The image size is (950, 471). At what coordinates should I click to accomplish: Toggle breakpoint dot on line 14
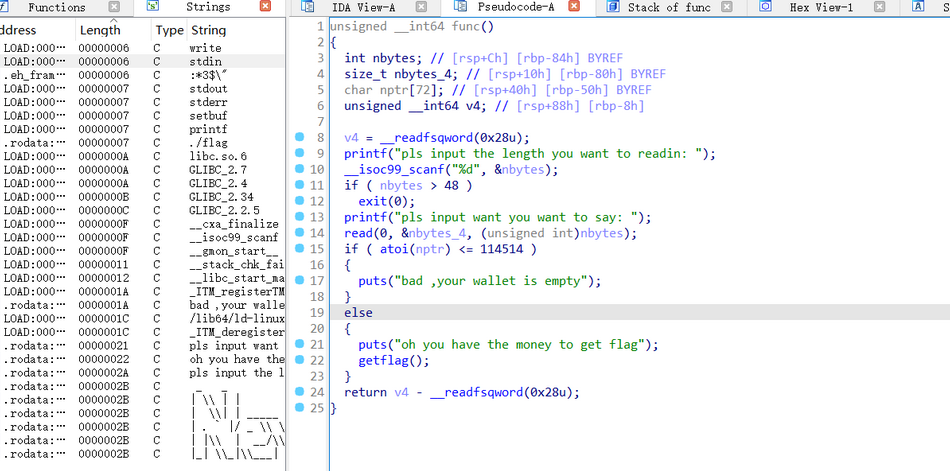pyautogui.click(x=299, y=232)
